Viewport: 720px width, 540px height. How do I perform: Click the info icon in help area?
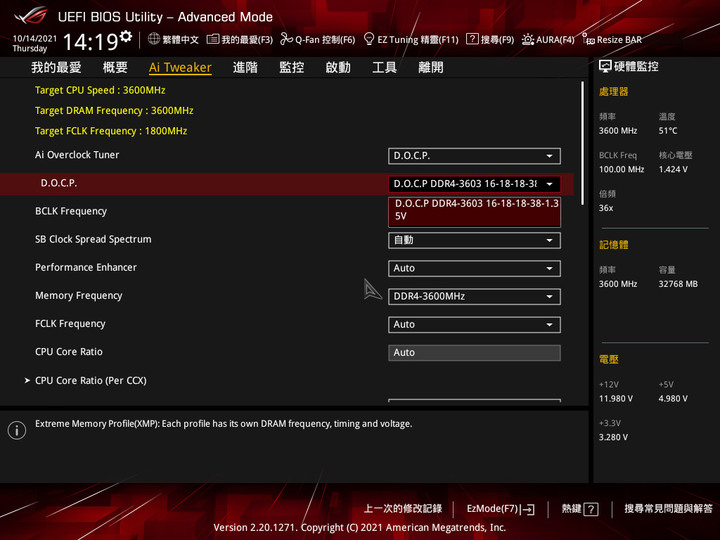click(17, 430)
